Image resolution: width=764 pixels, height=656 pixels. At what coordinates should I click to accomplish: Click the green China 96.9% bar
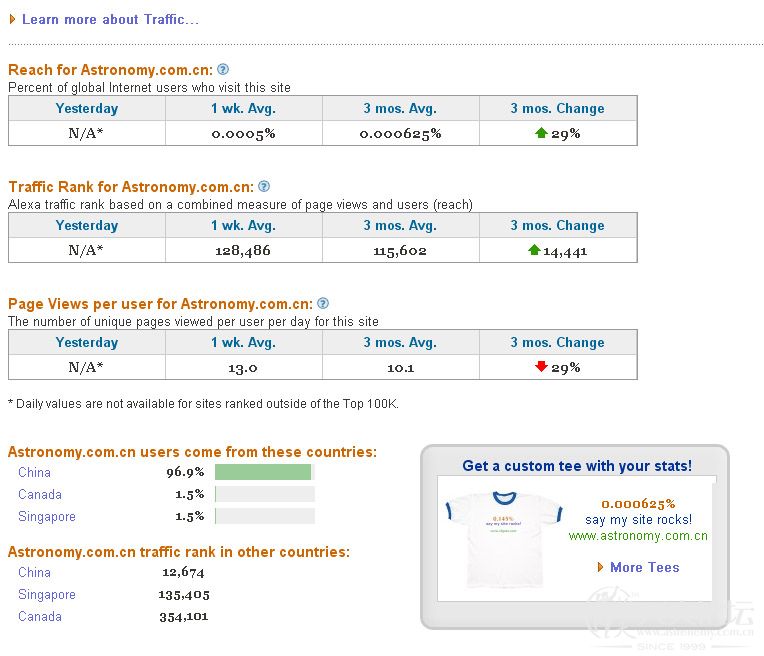(263, 472)
